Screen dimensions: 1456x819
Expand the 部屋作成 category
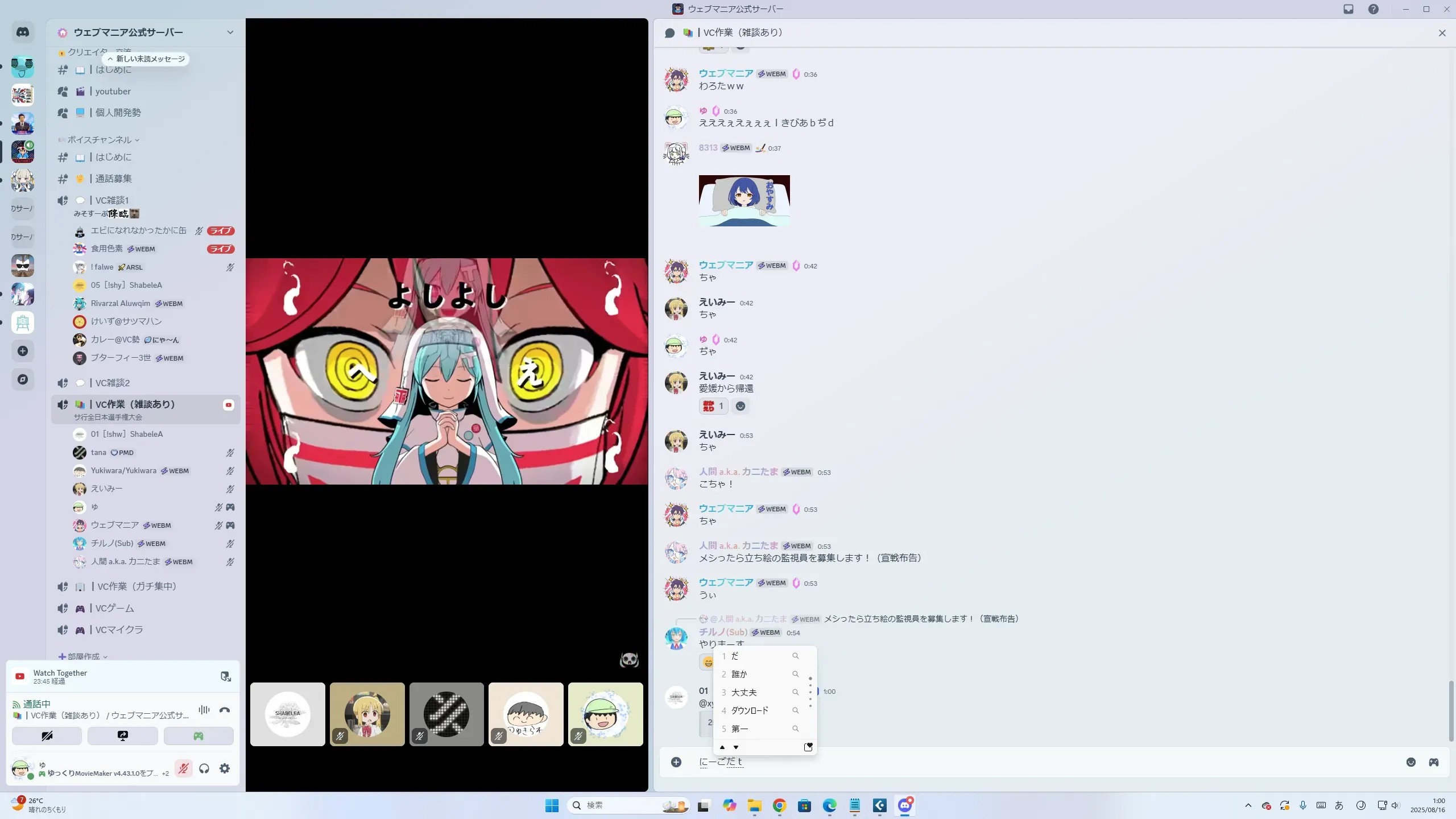coord(83,656)
